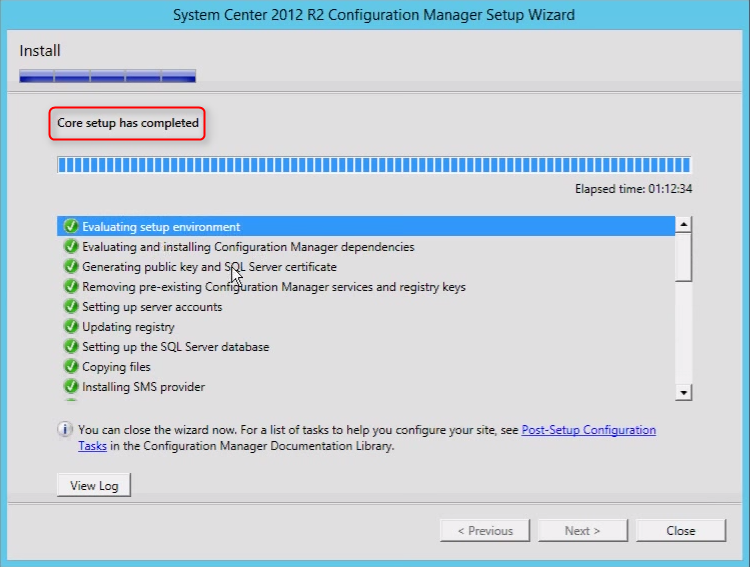Click the < Previous button
The height and width of the screenshot is (567, 750).
click(485, 531)
